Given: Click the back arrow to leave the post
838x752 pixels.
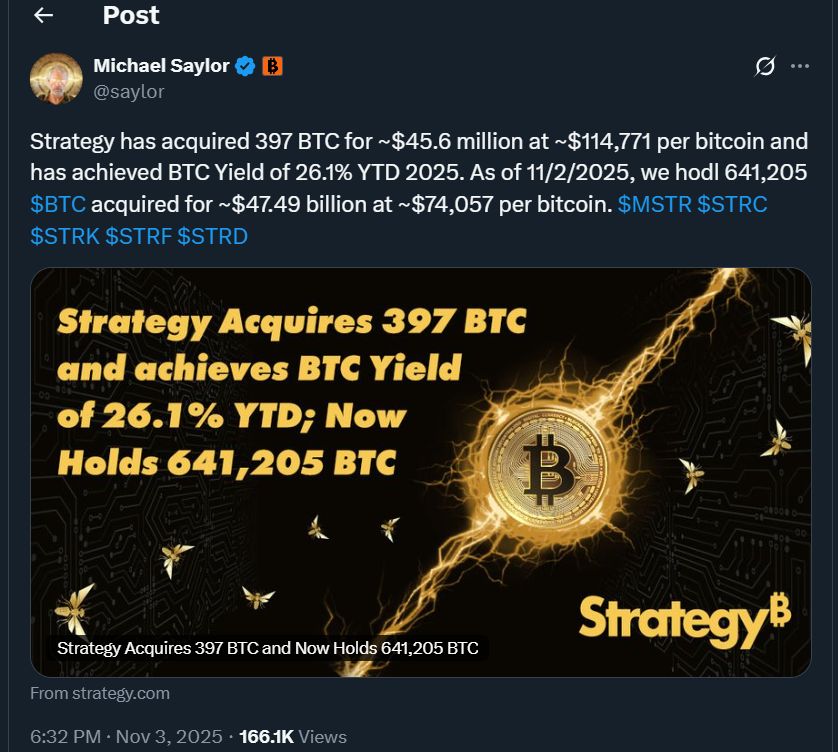Looking at the screenshot, I should 42,15.
